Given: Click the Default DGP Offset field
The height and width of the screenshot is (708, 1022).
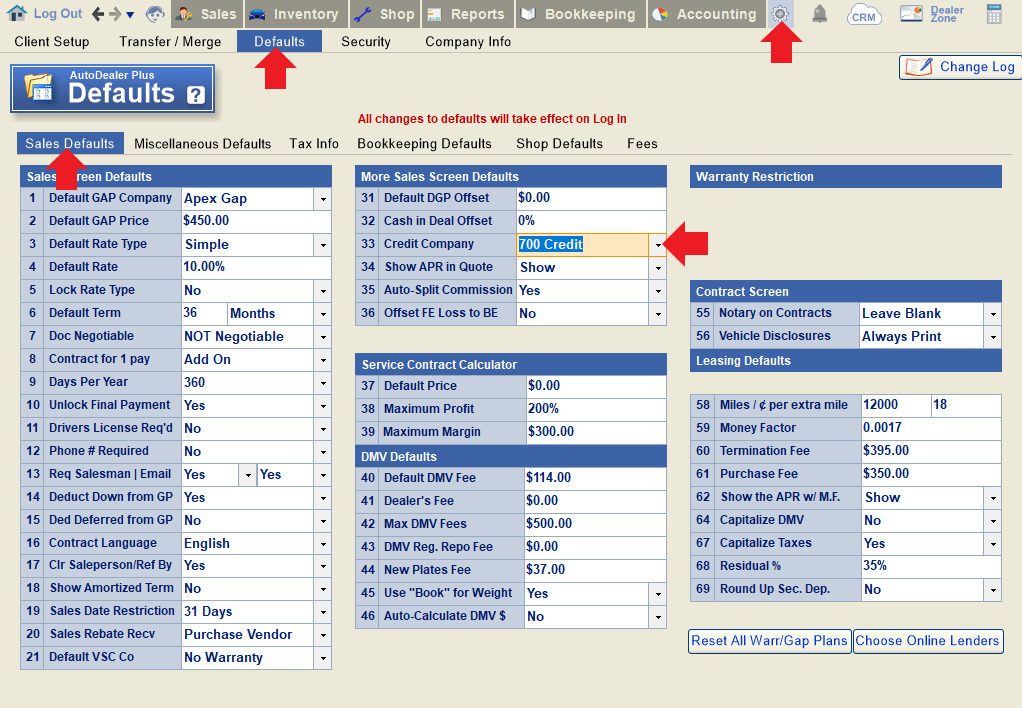Looking at the screenshot, I should (591, 198).
